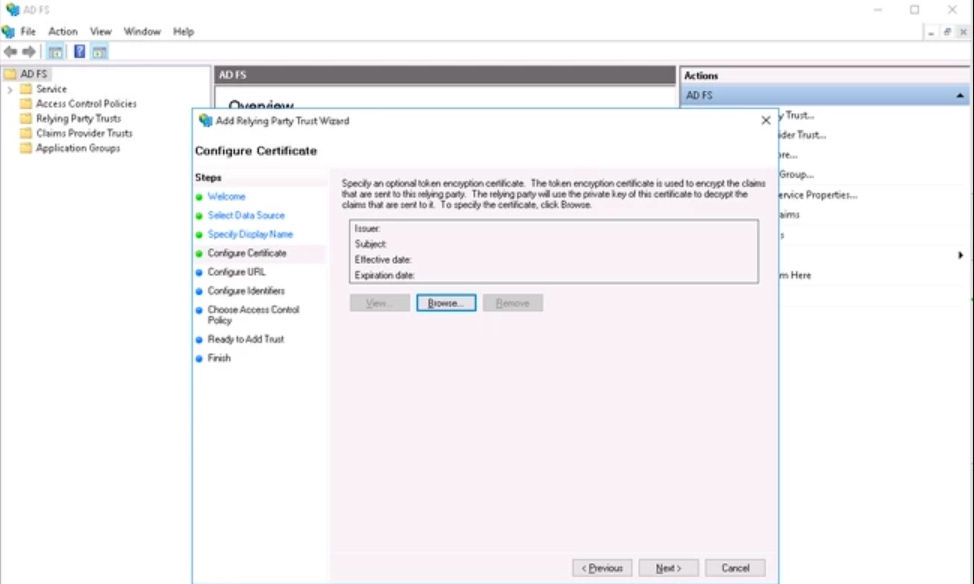Click the Access Control Policies folder icon

tap(26, 104)
